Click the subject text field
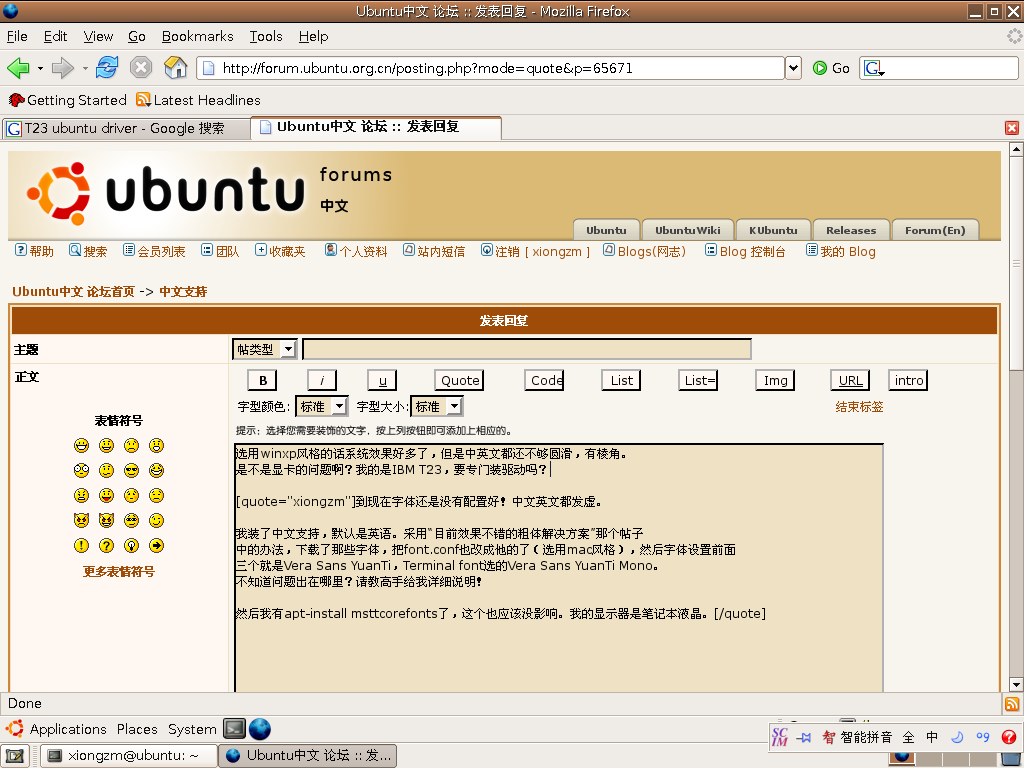The width and height of the screenshot is (1024, 768). [x=527, y=349]
